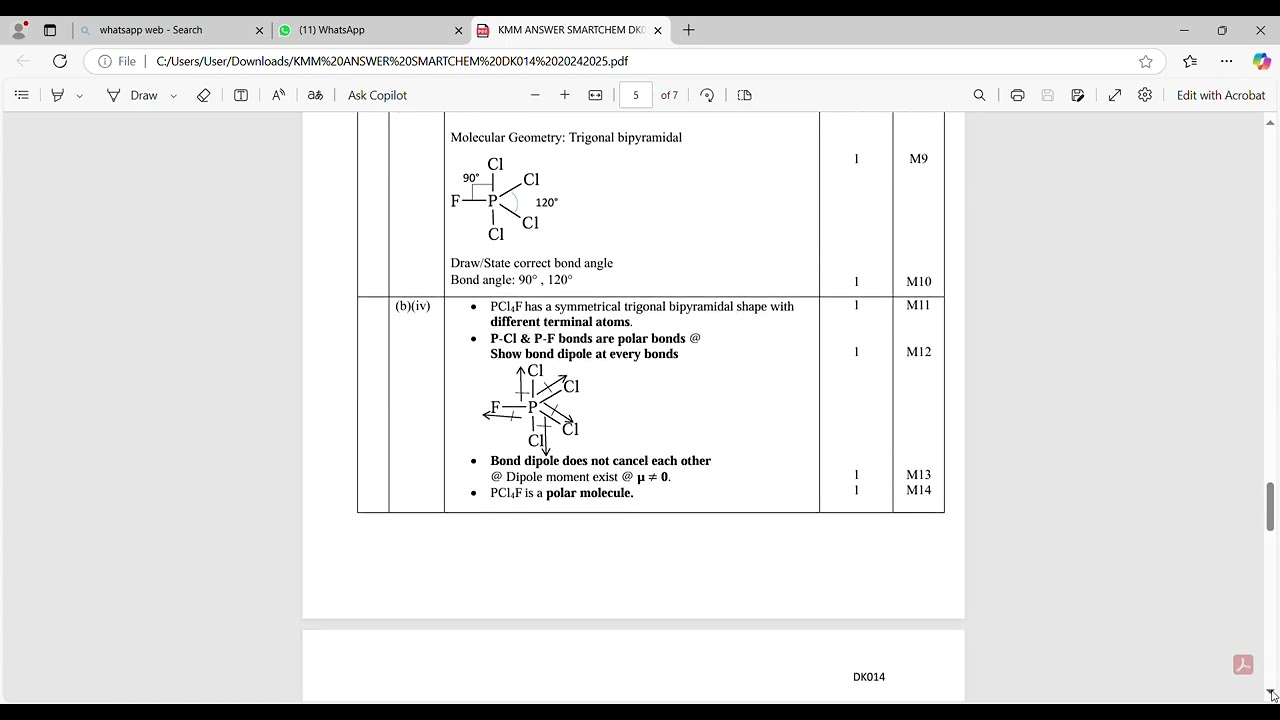Click 'PCl4F is a polar molecule.' text
The image size is (1280, 720).
(x=561, y=493)
